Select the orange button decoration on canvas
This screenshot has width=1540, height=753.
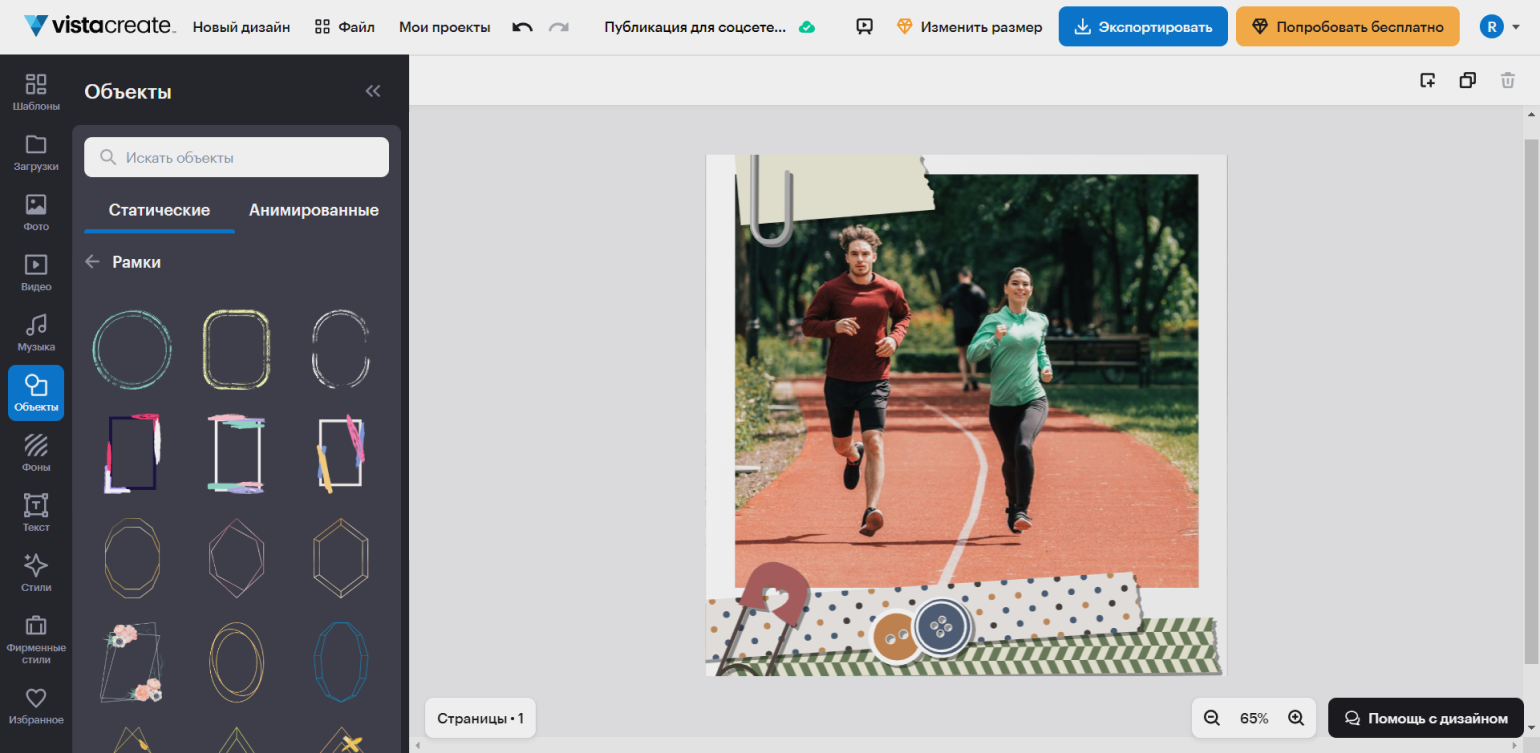895,637
